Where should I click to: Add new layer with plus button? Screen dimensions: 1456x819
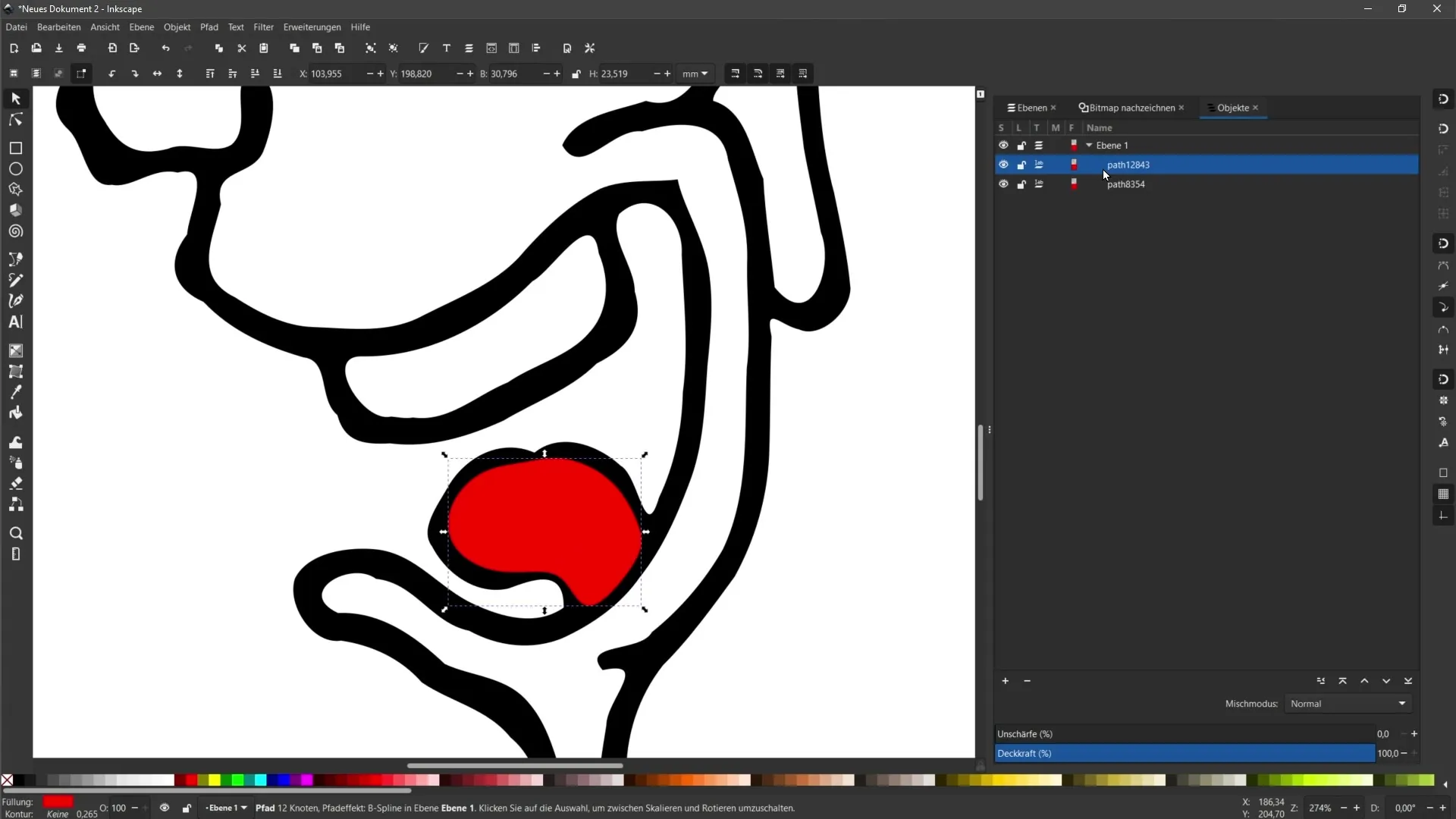coord(1005,681)
